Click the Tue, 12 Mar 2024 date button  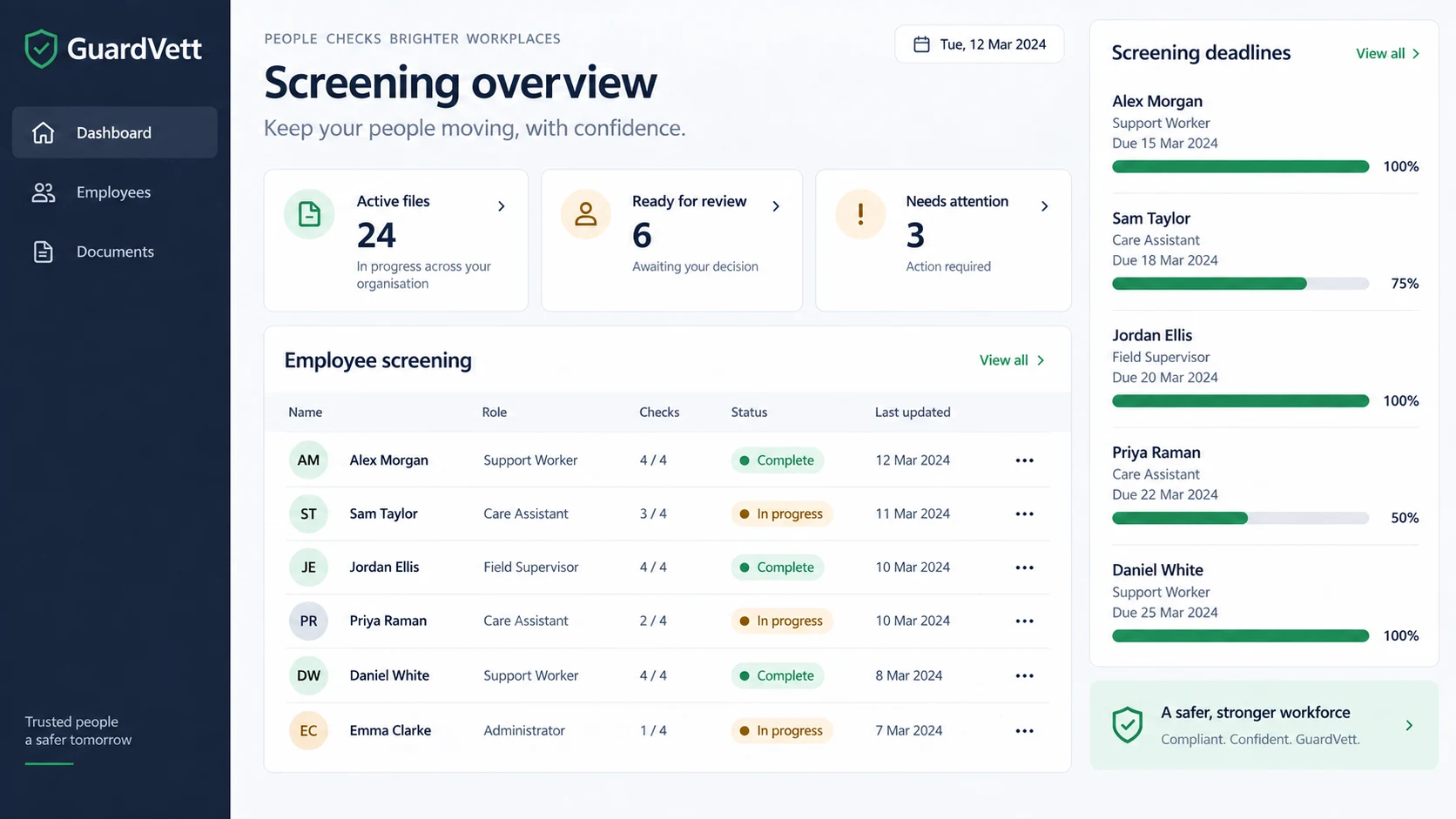tap(980, 44)
